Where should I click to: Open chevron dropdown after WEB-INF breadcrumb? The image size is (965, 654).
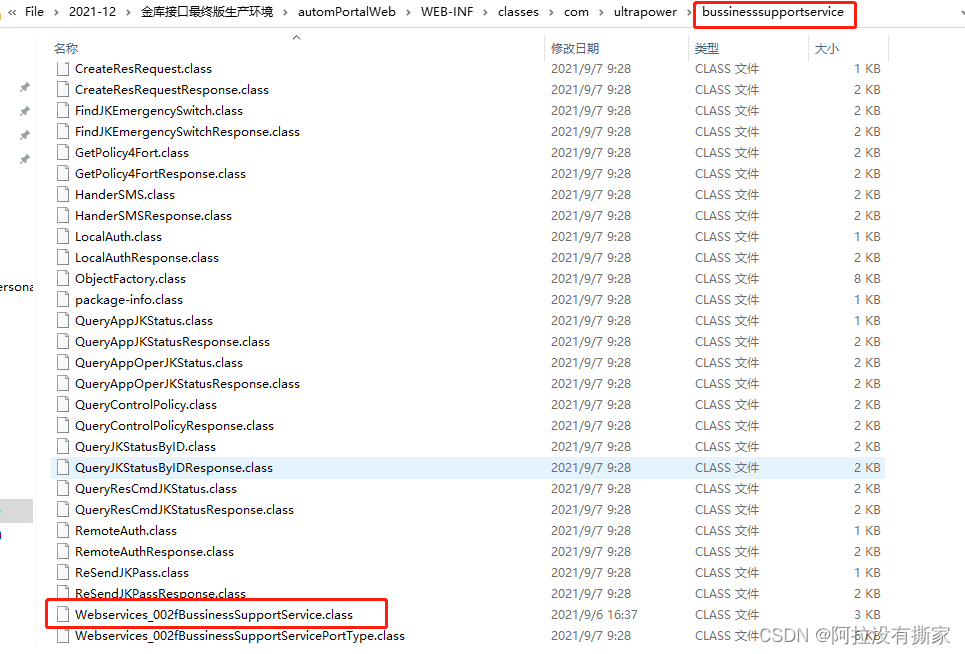click(486, 12)
